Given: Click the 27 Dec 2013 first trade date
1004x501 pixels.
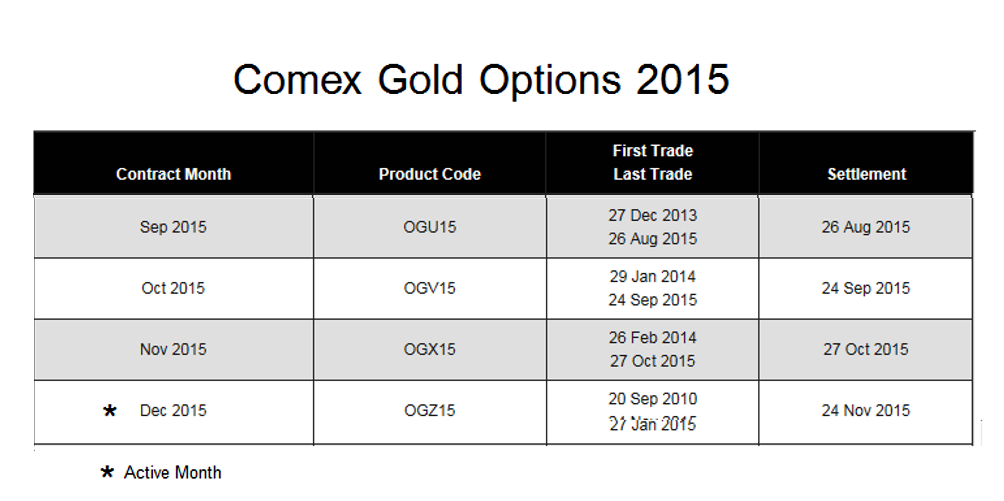Looking at the screenshot, I should tap(652, 215).
